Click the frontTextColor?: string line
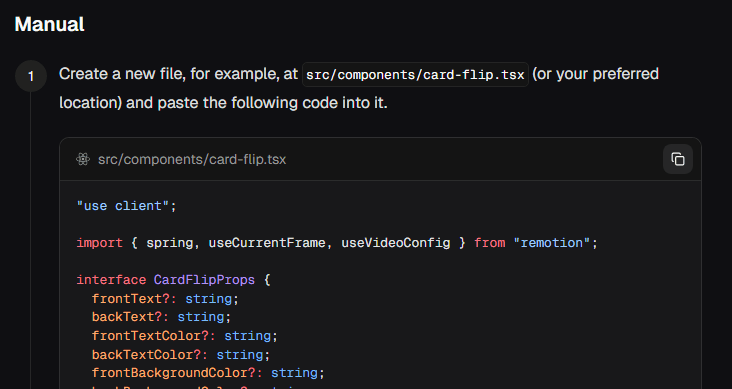The image size is (732, 389). click(185, 336)
